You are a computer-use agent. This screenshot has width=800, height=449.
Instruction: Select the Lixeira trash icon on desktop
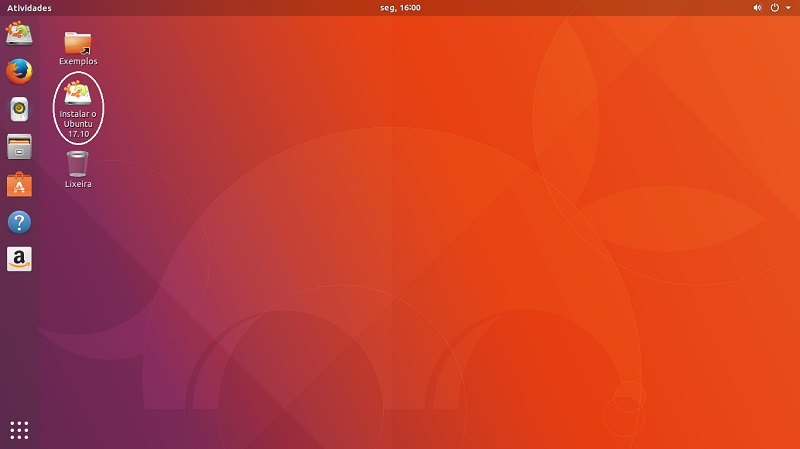[78, 170]
